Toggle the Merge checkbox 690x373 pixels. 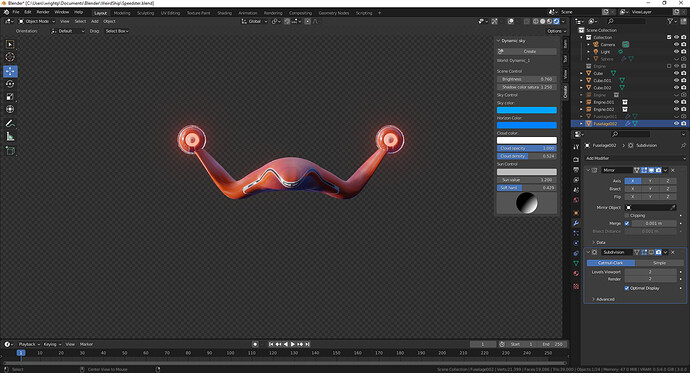click(627, 223)
